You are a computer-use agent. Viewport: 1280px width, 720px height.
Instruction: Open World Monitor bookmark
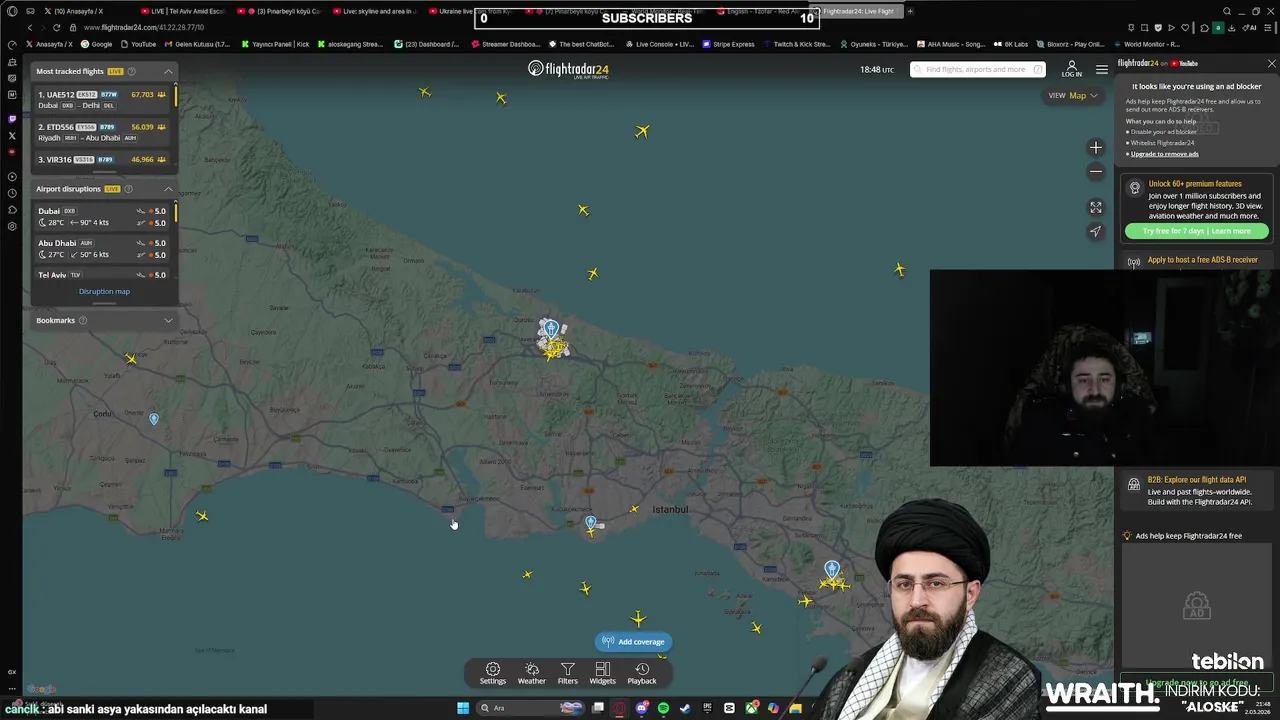[1147, 44]
